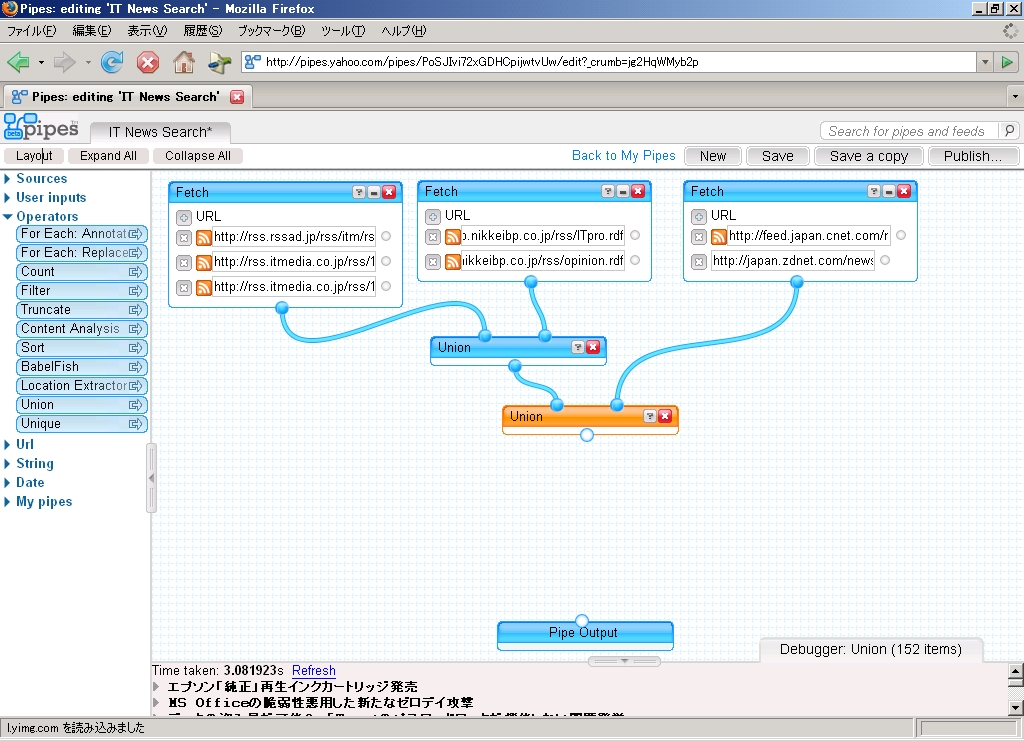Click the RSS icon beside feed.japan.cnet.com URL
1024x742 pixels.
pyautogui.click(x=719, y=236)
